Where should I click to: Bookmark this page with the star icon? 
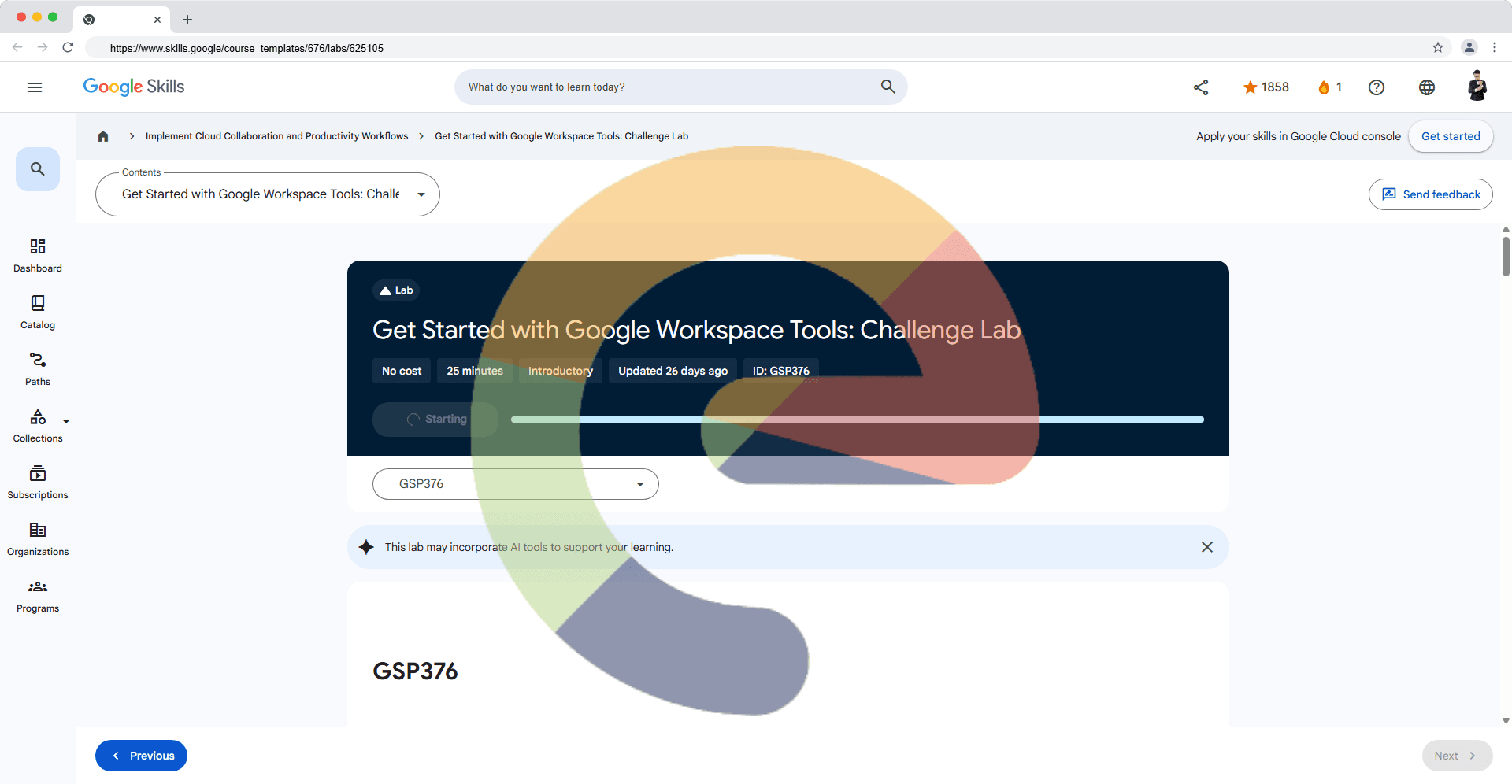pos(1438,47)
